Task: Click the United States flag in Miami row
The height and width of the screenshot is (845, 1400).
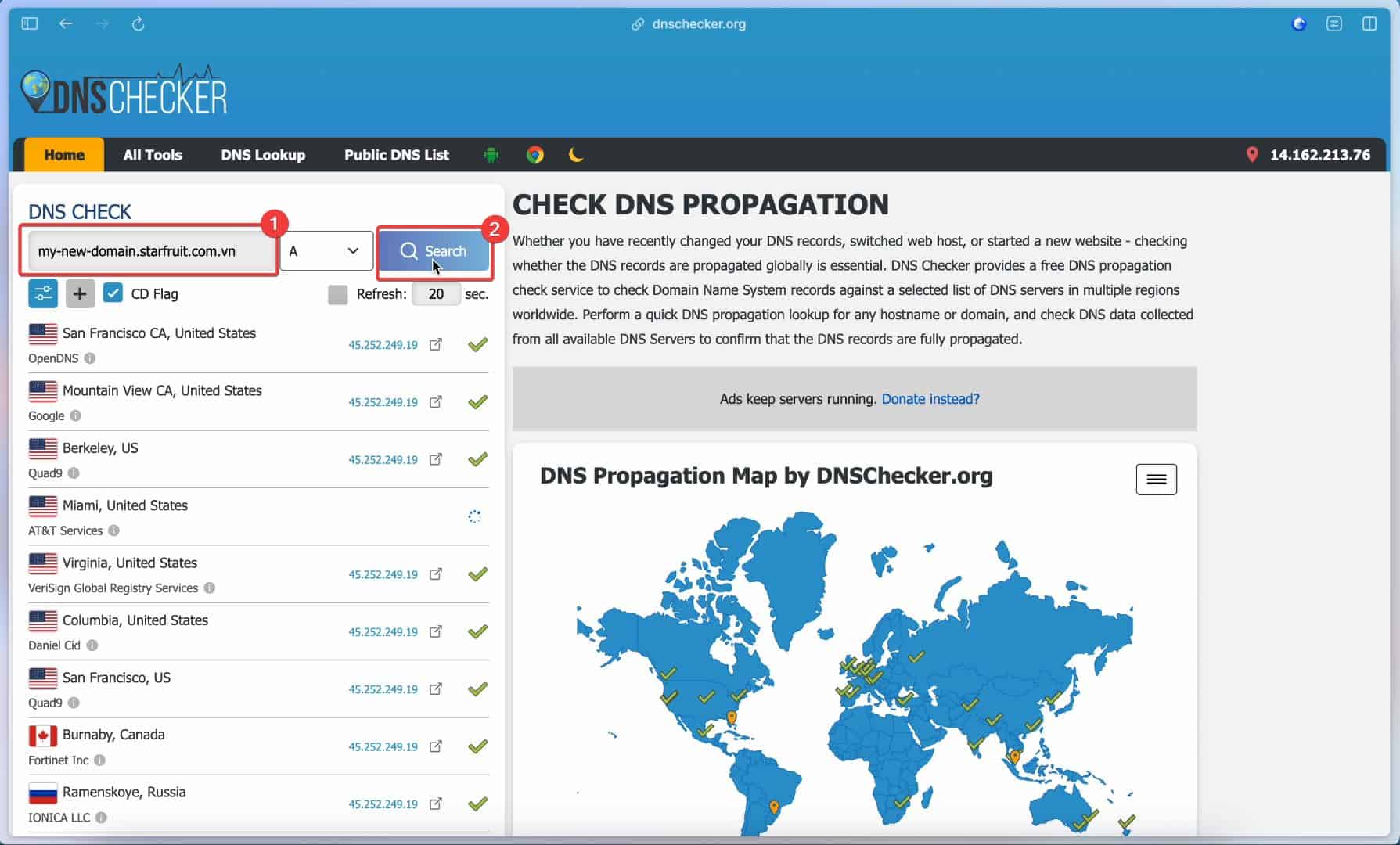Action: (43, 506)
